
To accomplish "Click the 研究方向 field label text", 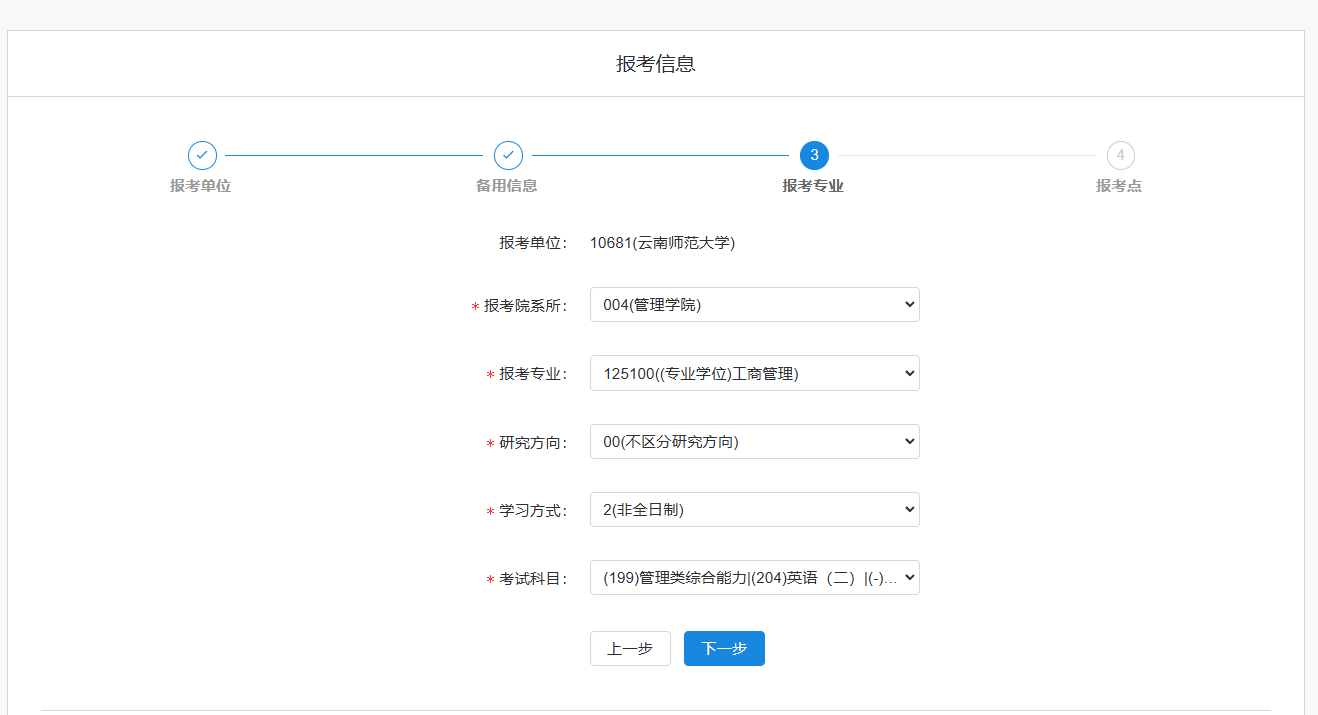I will 533,443.
